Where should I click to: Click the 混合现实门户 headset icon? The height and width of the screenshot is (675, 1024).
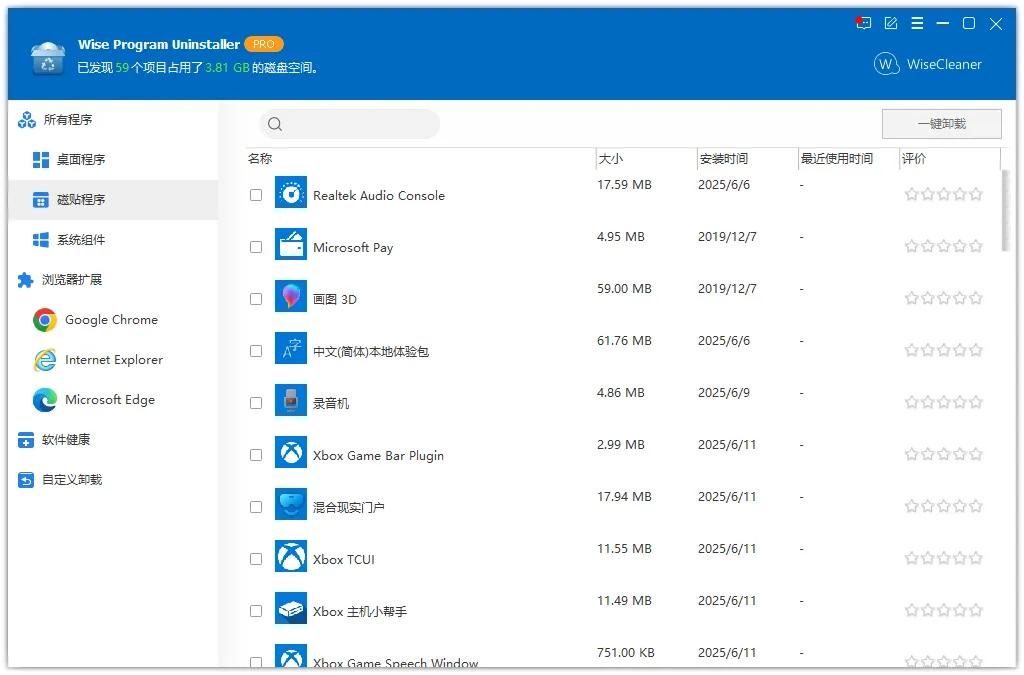291,505
